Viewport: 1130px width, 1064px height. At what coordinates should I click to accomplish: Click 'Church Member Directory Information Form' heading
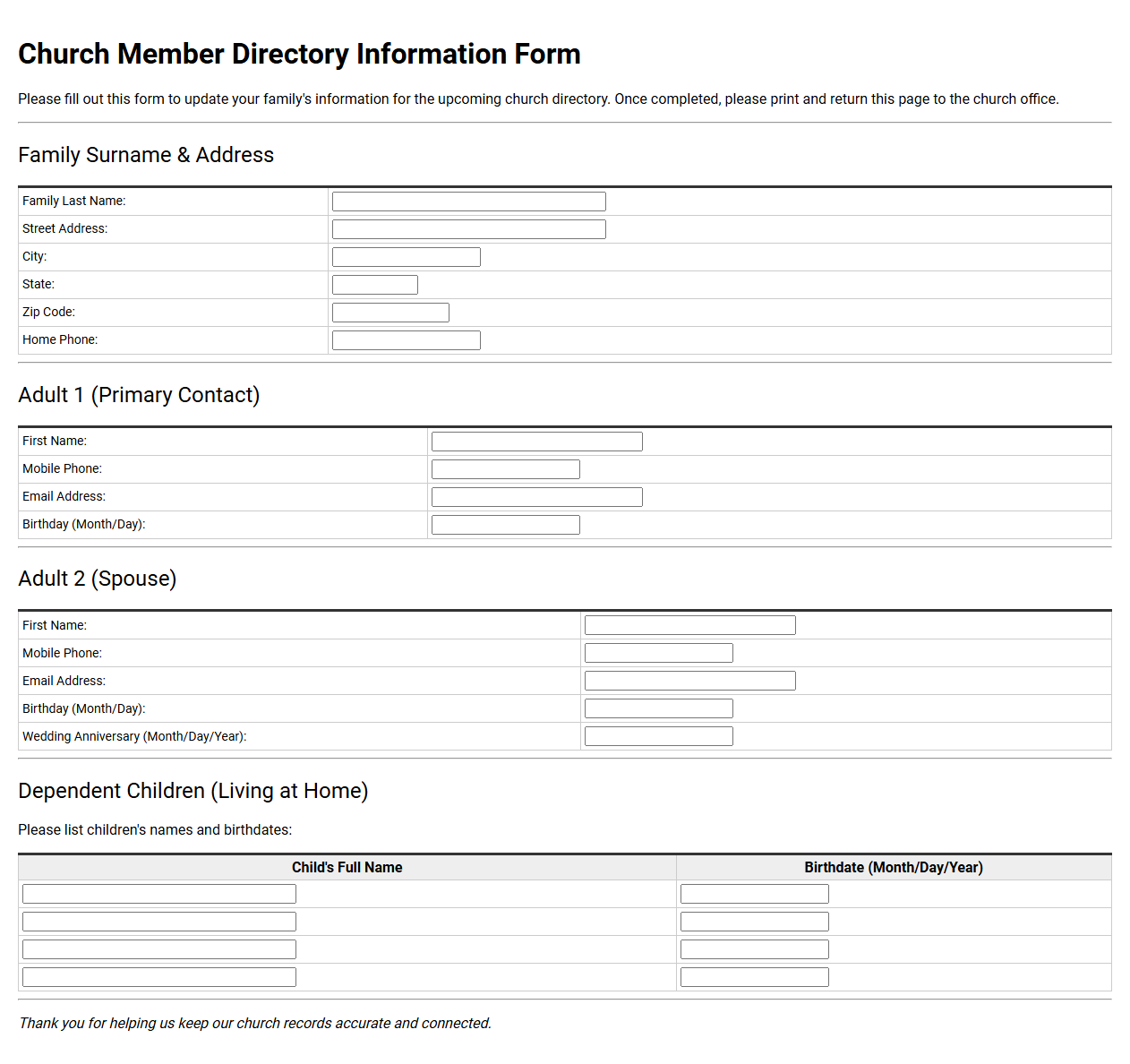point(299,54)
